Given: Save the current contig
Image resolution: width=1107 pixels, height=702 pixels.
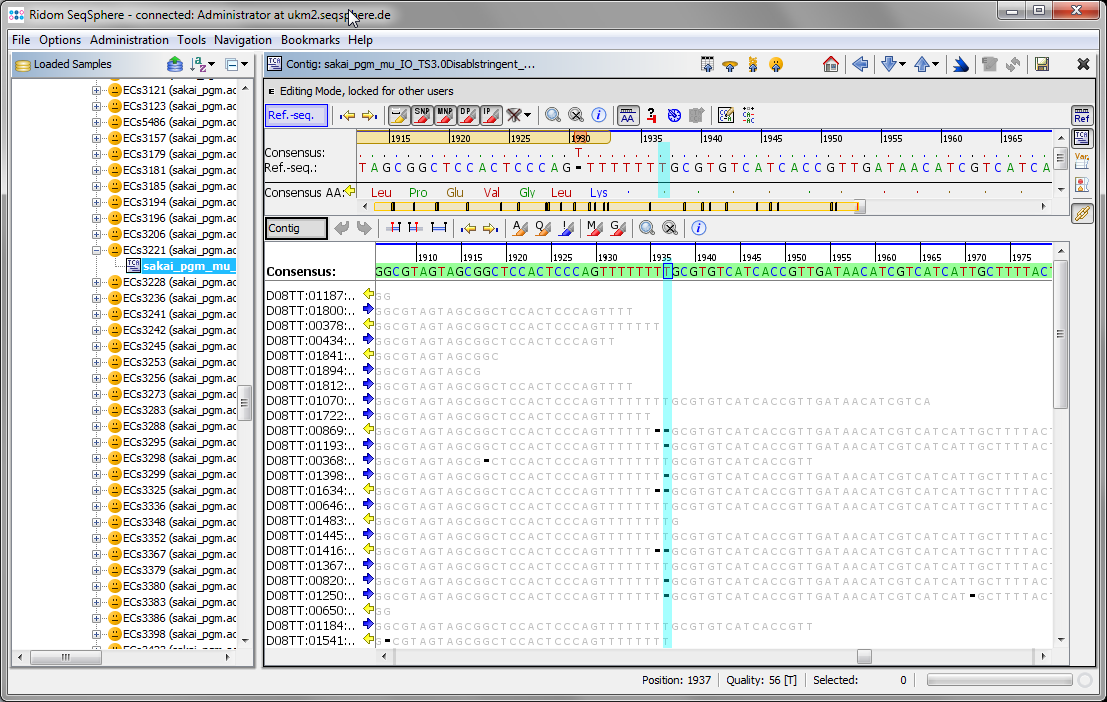Looking at the screenshot, I should 1042,63.
